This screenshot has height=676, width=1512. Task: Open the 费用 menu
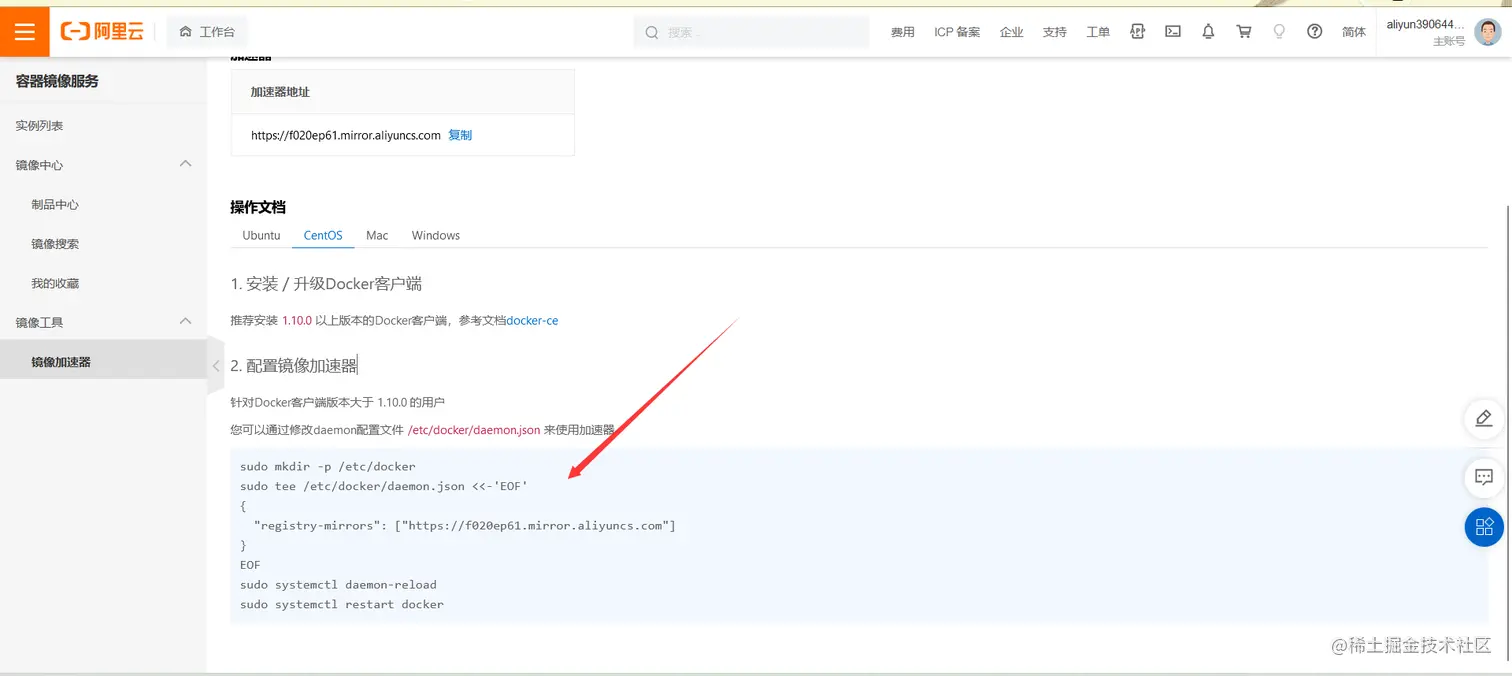[x=903, y=32]
